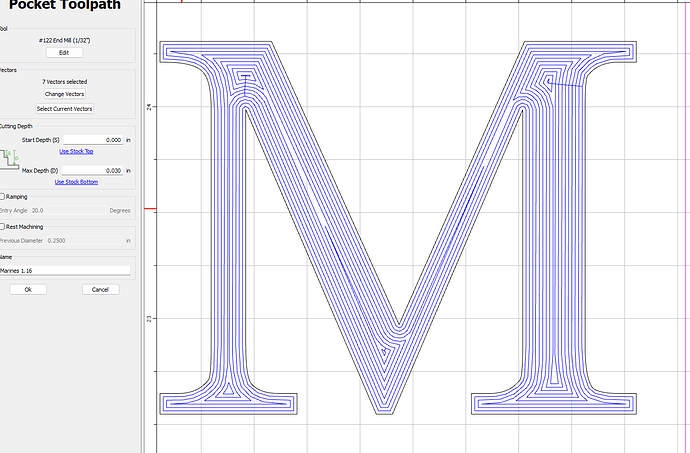Click Select Current Vectors button

pyautogui.click(x=64, y=109)
